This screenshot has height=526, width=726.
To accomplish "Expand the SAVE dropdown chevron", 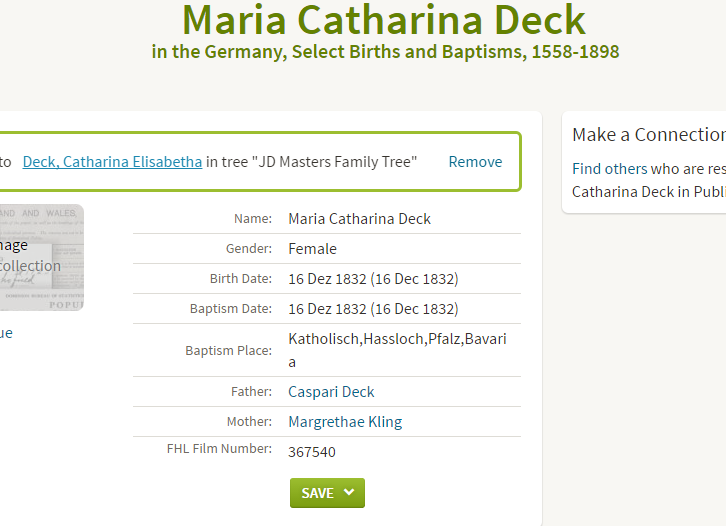I will coord(350,493).
